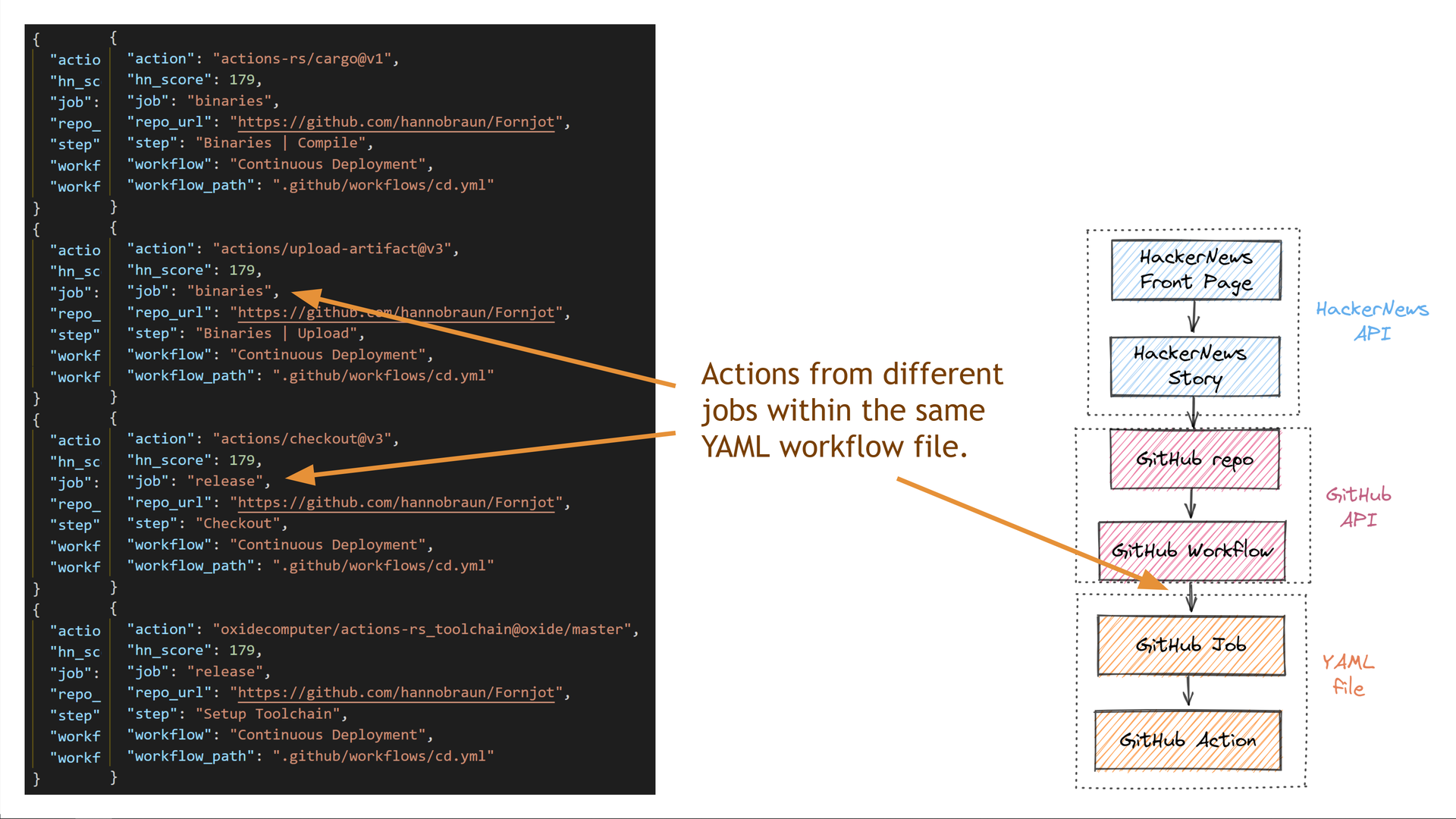The height and width of the screenshot is (819, 1456).
Task: Click the HackerNews Story box
Action: pos(1195,366)
